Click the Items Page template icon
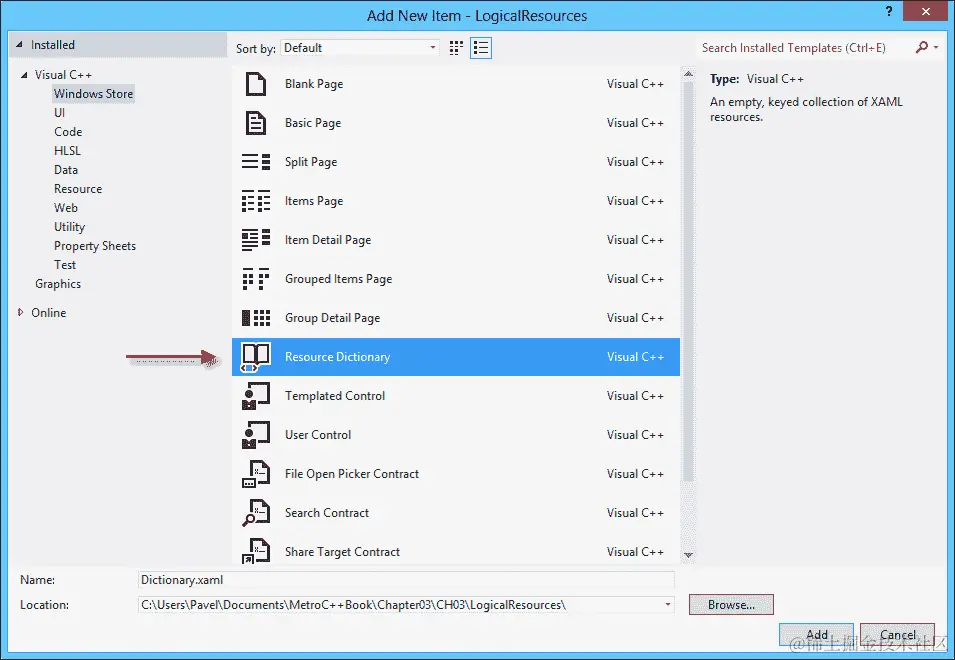Viewport: 955px width, 660px height. (256, 201)
